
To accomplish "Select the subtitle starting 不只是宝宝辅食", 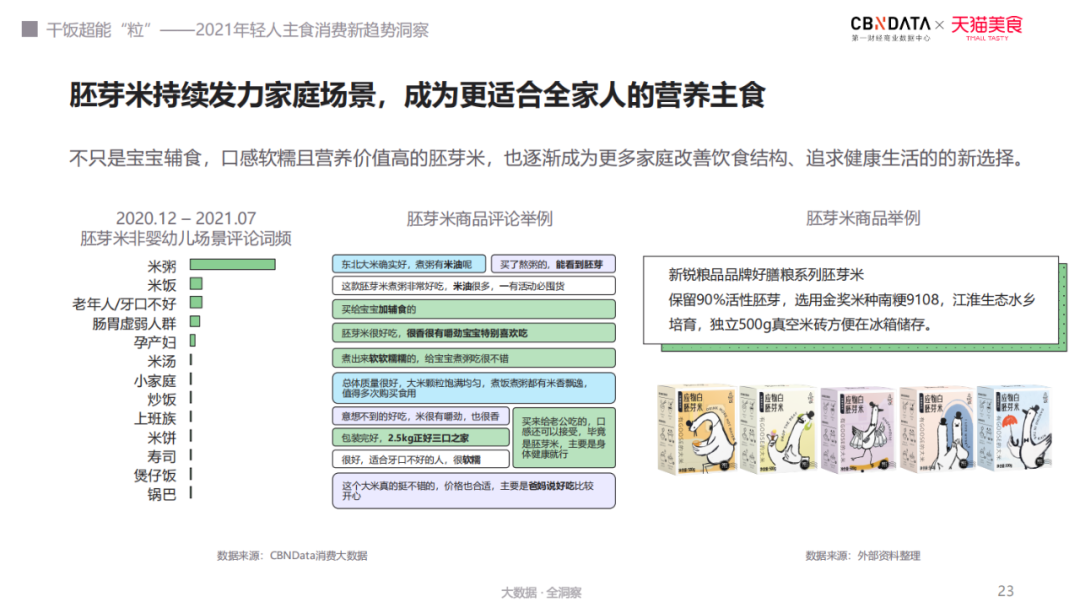I will tap(549, 158).
